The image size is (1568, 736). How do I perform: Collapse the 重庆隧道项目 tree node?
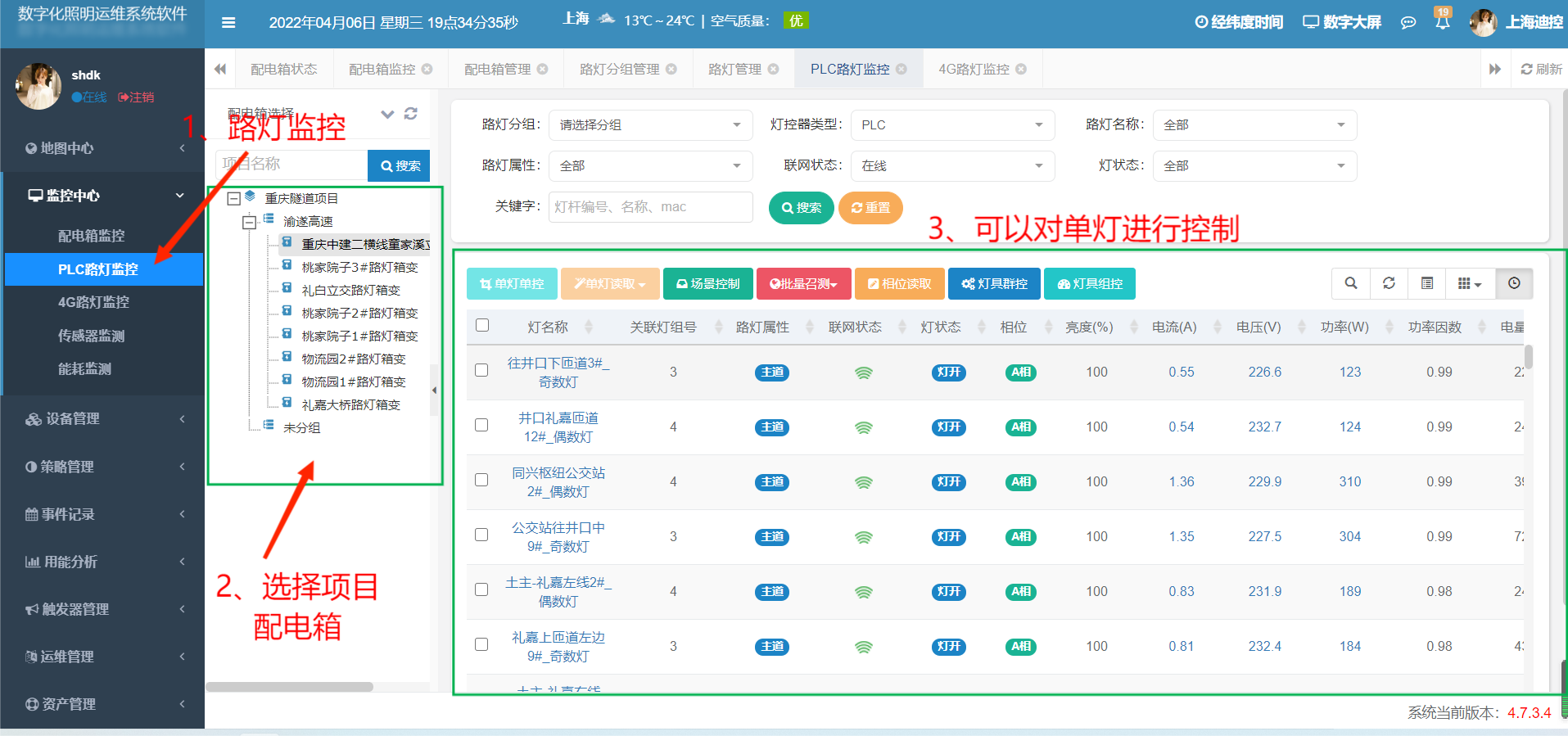[x=234, y=198]
